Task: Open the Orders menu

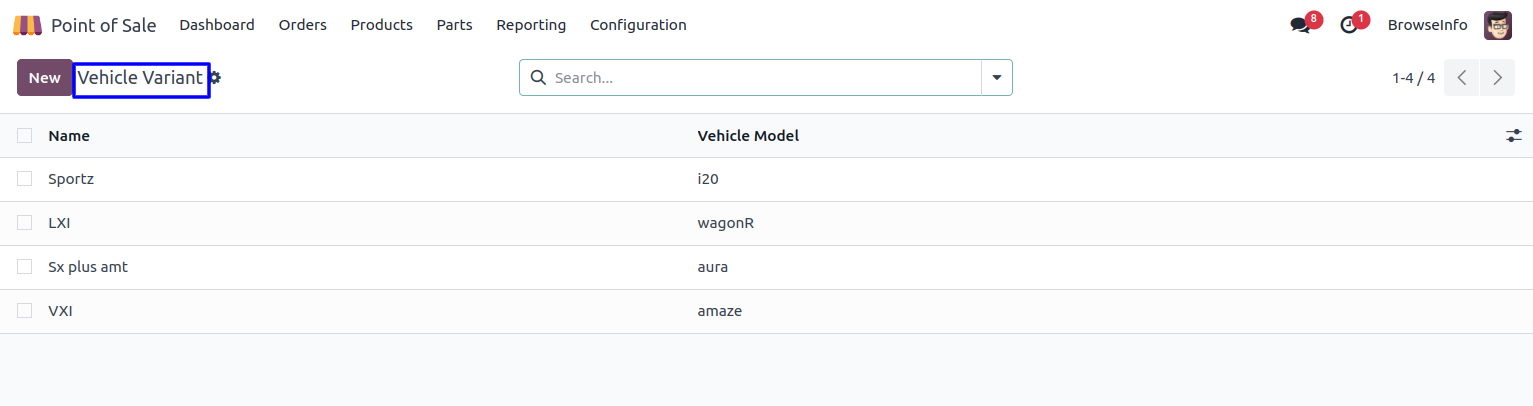Action: pyautogui.click(x=303, y=25)
